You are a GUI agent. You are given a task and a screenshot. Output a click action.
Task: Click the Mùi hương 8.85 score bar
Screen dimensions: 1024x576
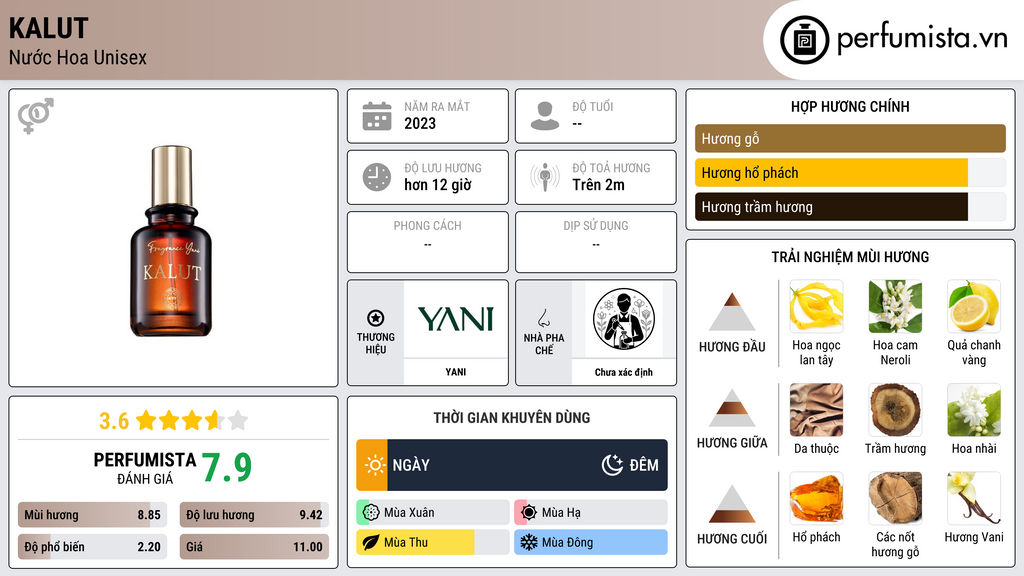93,515
